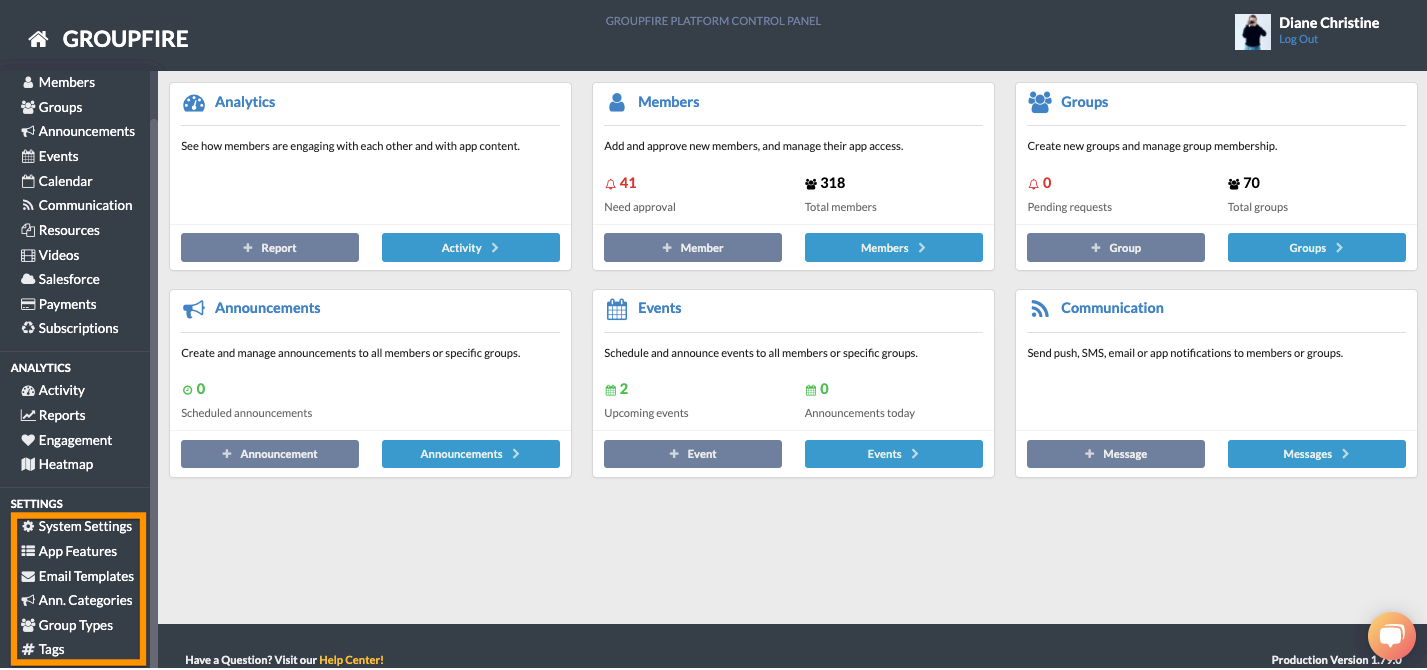Viewport: 1427px width, 670px height.
Task: Open the chat support bubble
Action: (x=1391, y=636)
